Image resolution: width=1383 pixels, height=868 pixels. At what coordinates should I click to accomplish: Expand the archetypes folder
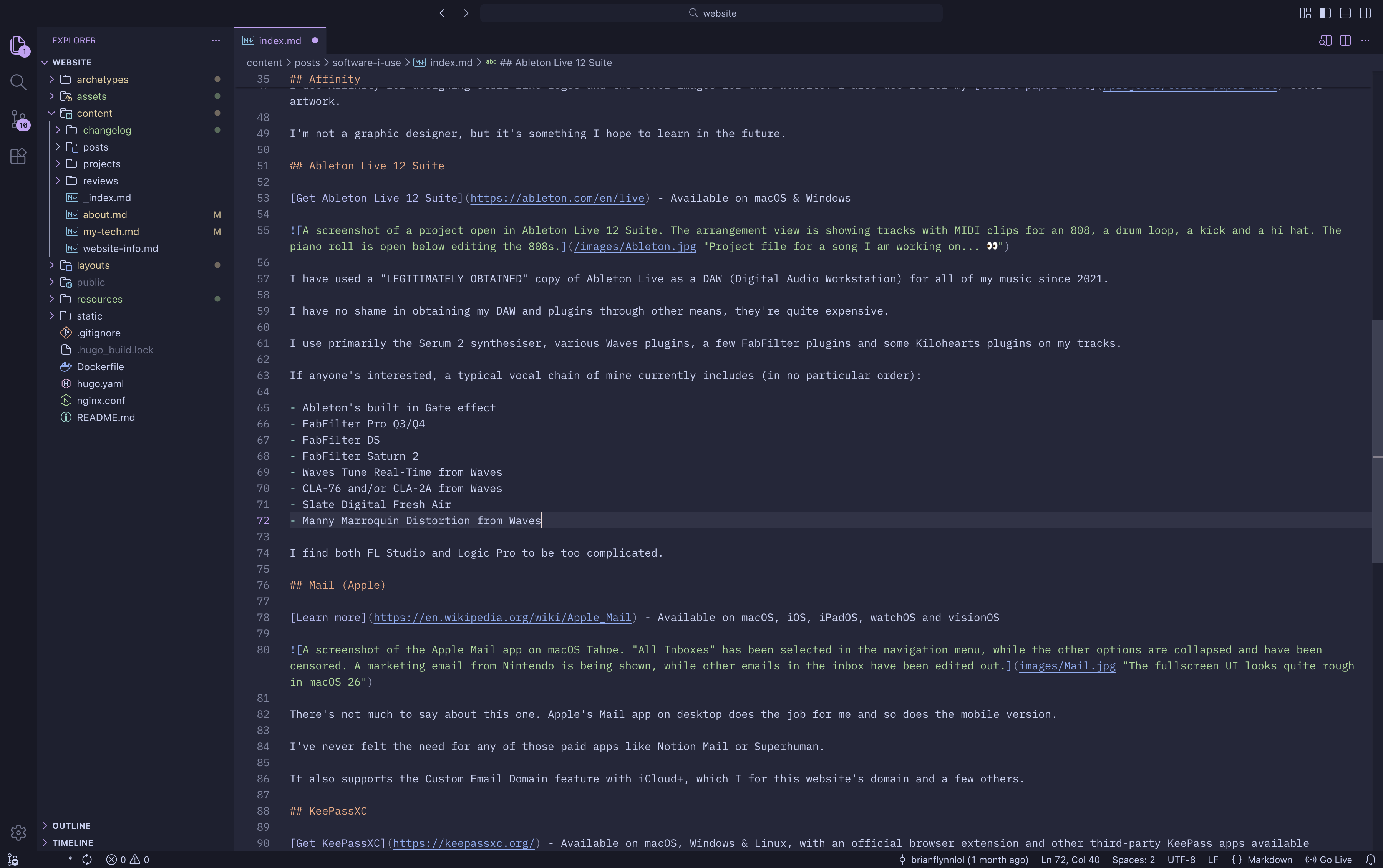(102, 79)
